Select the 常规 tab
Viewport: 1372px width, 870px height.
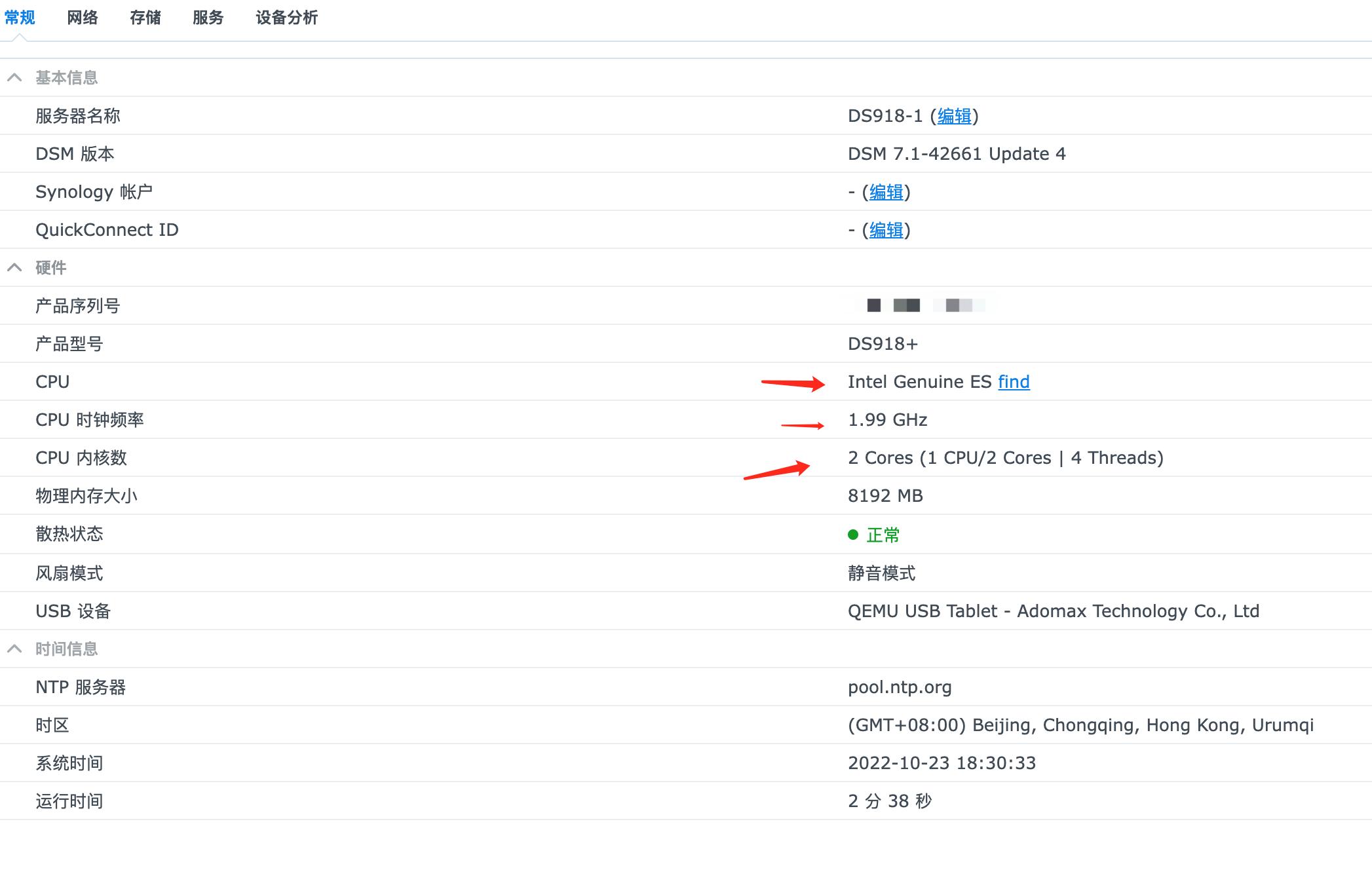click(x=20, y=18)
